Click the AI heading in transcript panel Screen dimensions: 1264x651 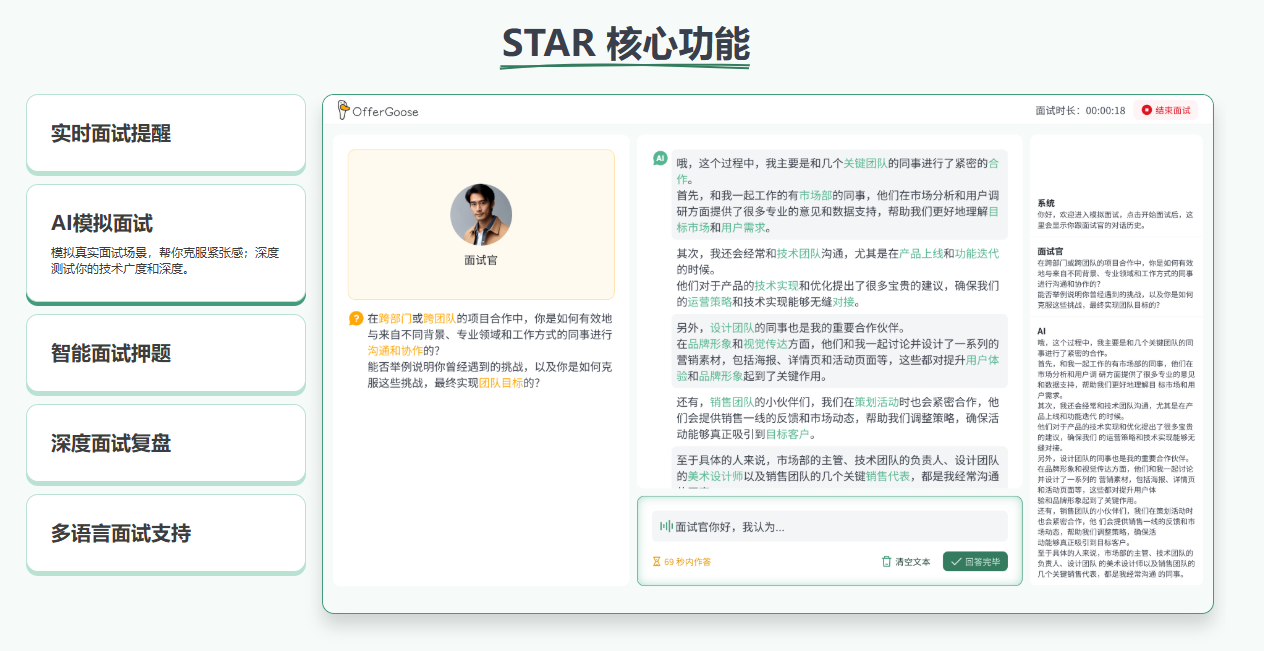1041,331
